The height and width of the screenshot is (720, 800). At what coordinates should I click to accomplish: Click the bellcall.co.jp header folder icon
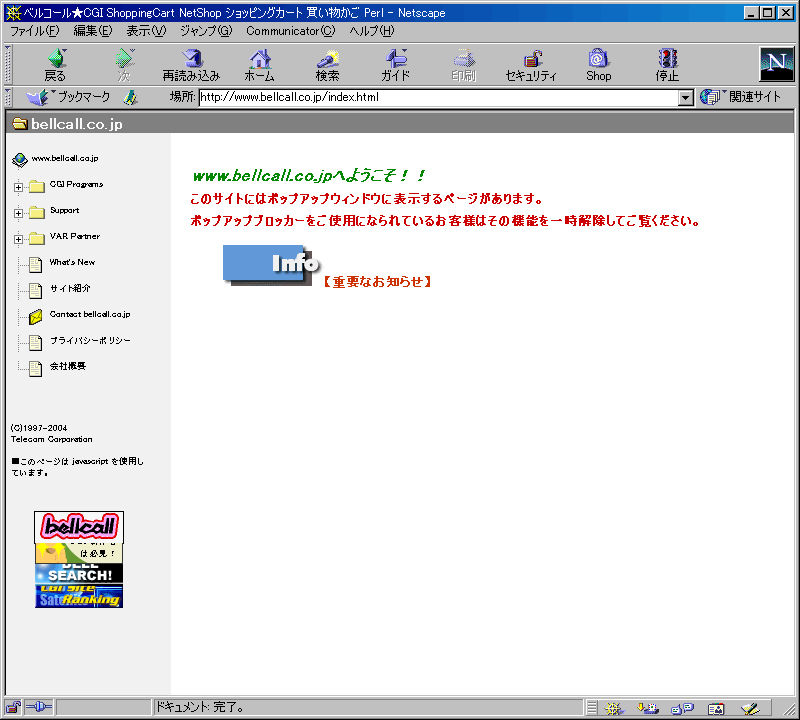tap(20, 123)
